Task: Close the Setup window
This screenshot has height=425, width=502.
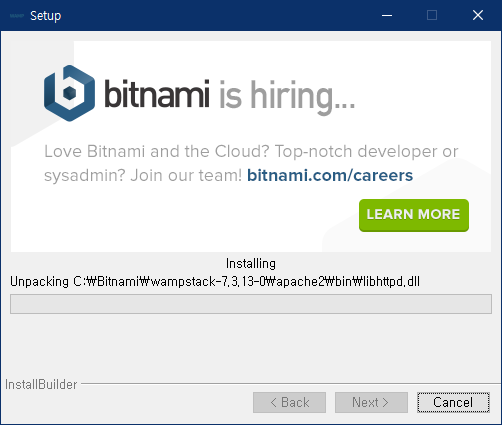Action: 478,15
